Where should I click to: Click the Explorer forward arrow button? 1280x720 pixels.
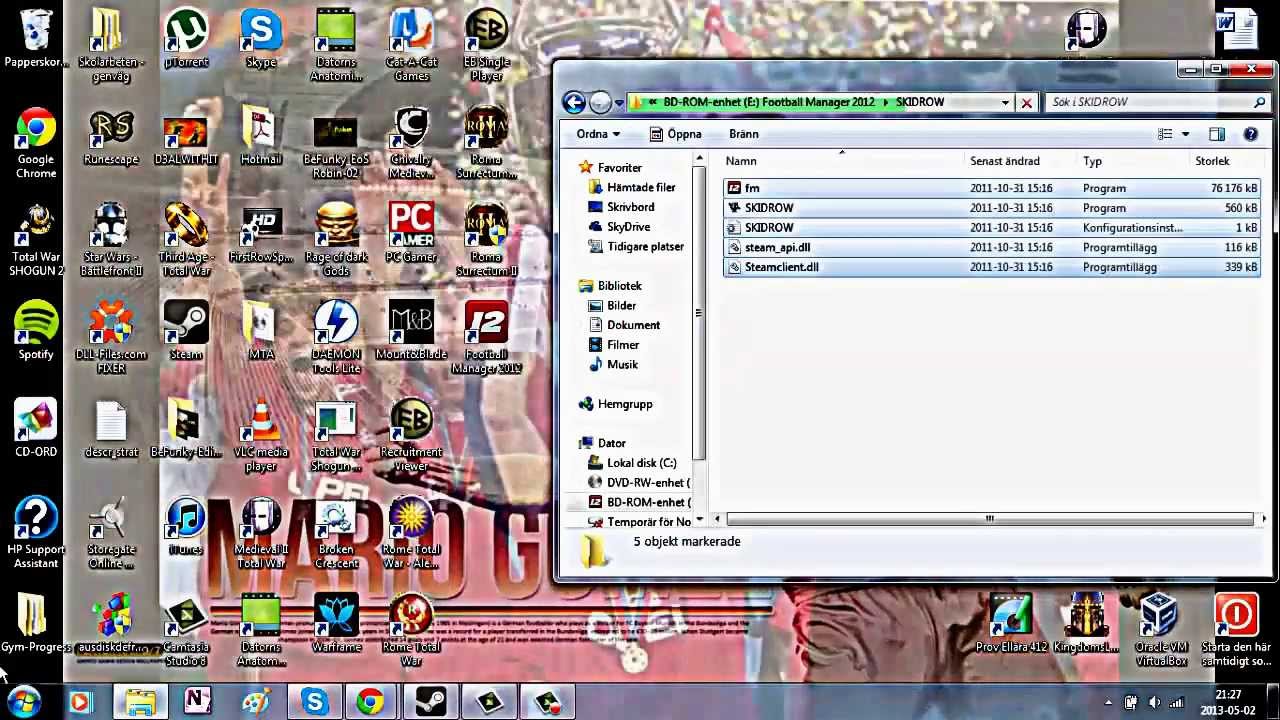point(600,102)
